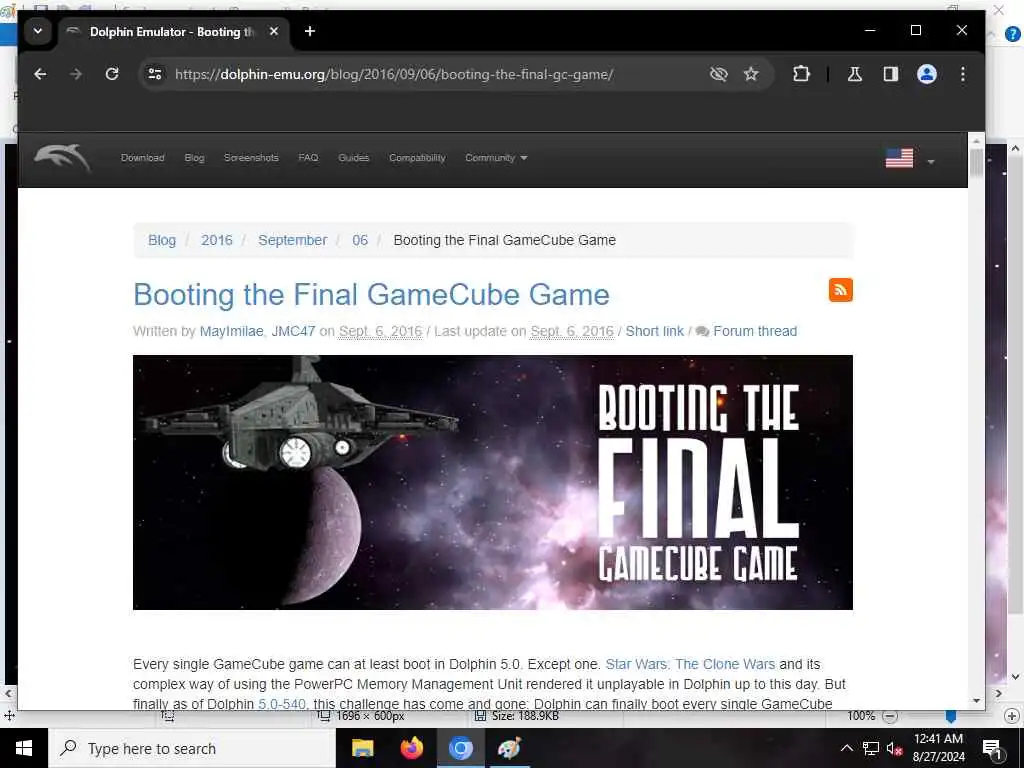Reload the page with the refresh icon
This screenshot has height=768, width=1024.
112,74
